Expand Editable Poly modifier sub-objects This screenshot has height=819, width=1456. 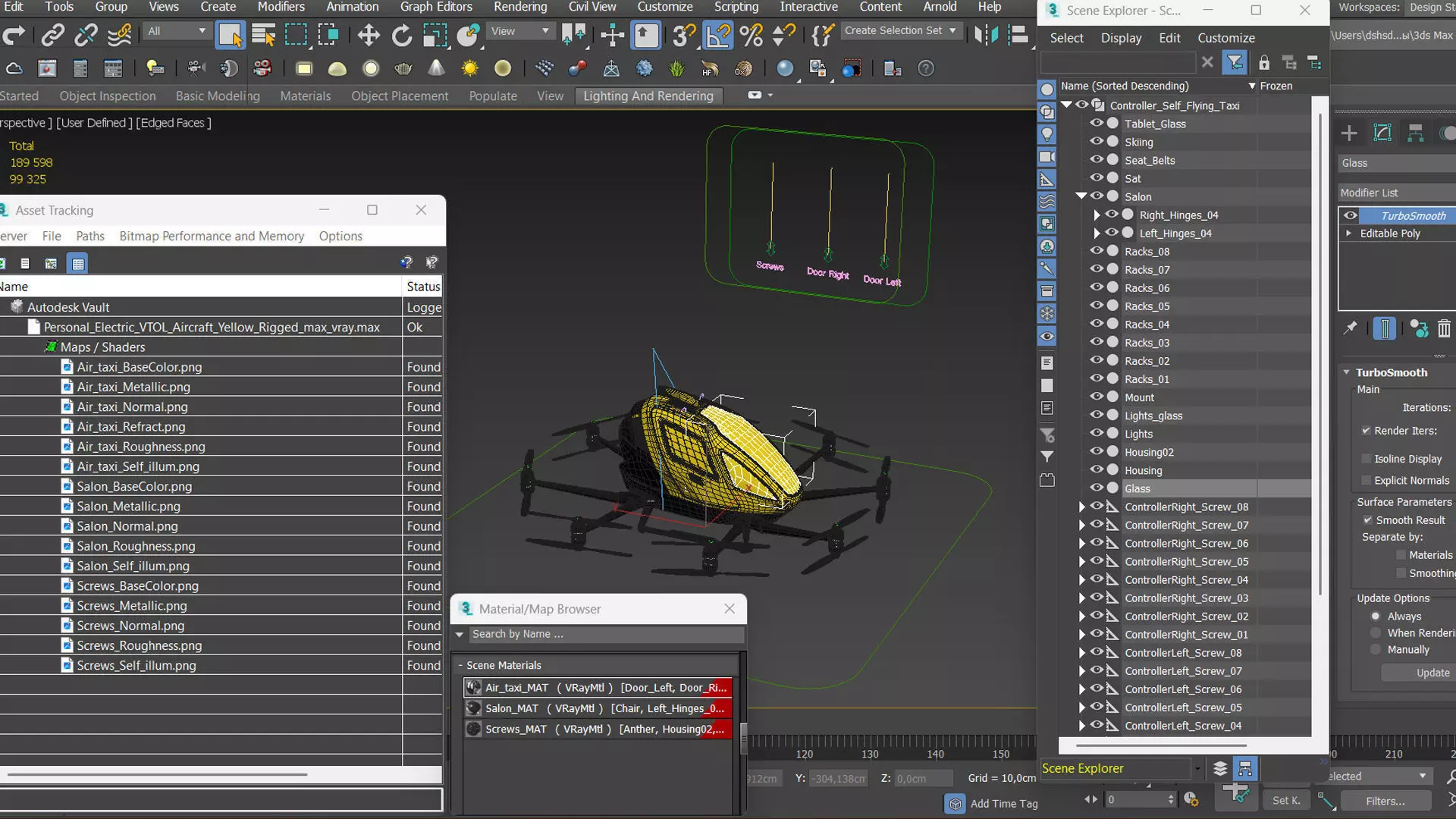coord(1349,234)
